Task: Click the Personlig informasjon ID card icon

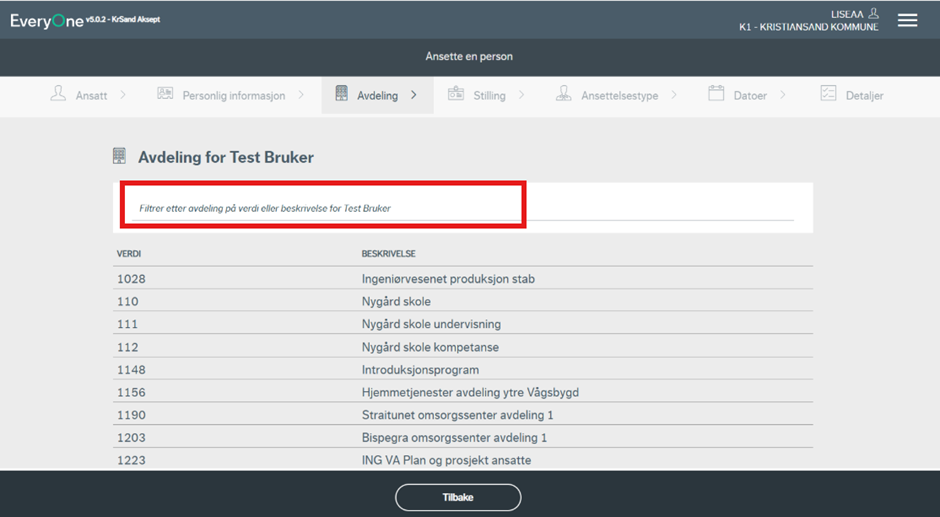Action: pos(165,95)
